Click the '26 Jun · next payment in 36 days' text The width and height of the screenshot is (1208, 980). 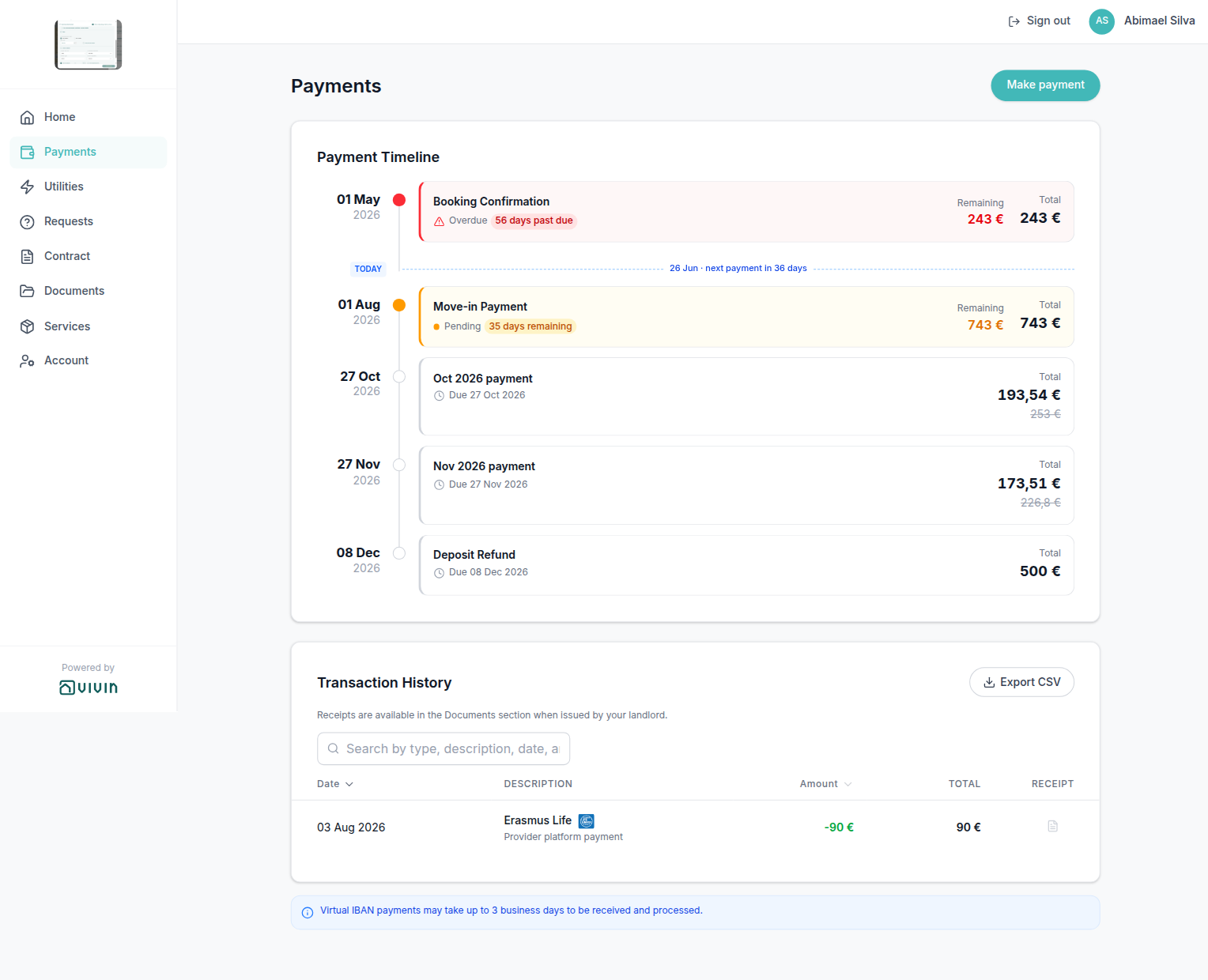click(x=738, y=269)
